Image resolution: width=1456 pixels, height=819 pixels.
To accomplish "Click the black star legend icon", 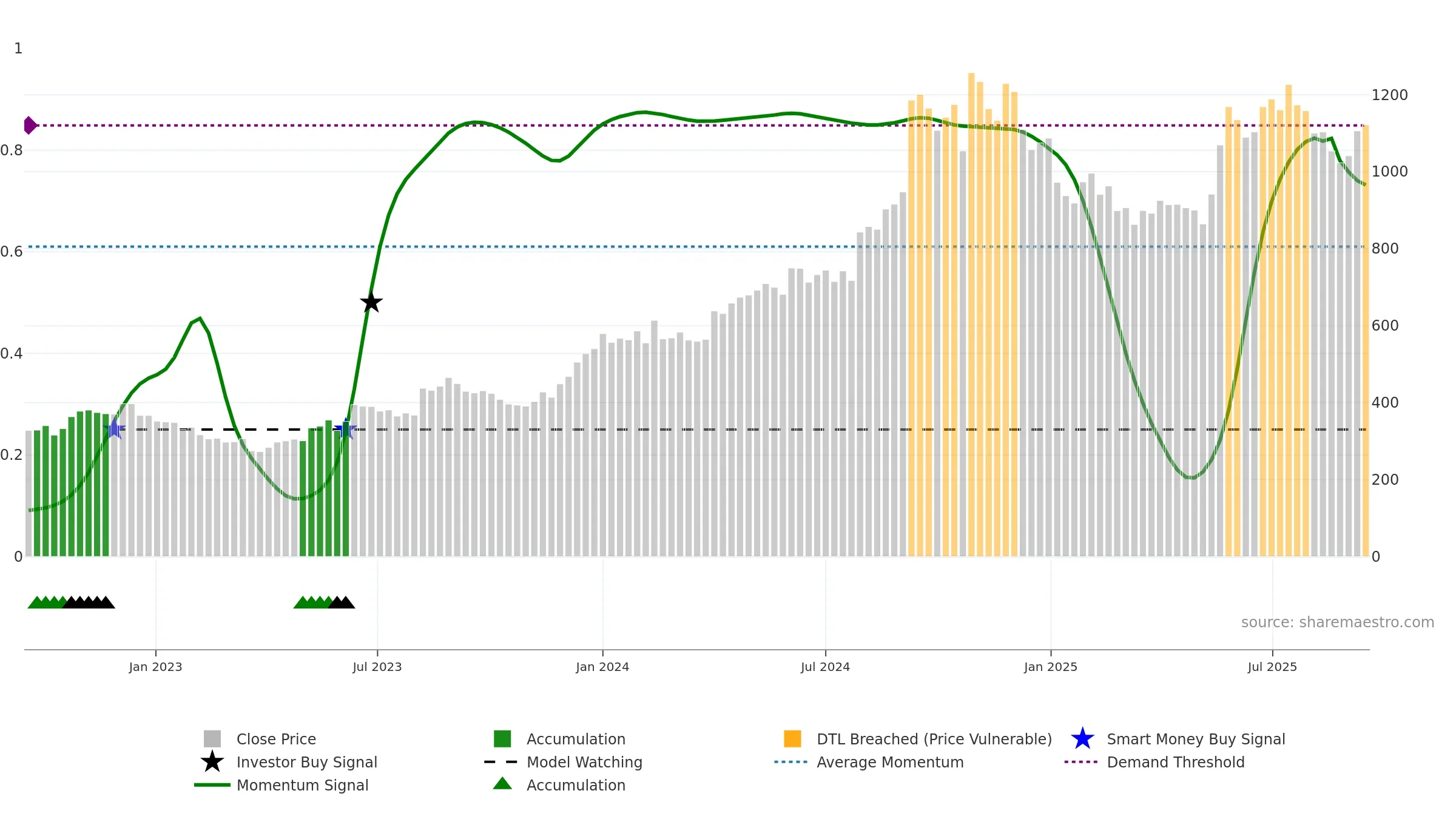I will tap(212, 762).
